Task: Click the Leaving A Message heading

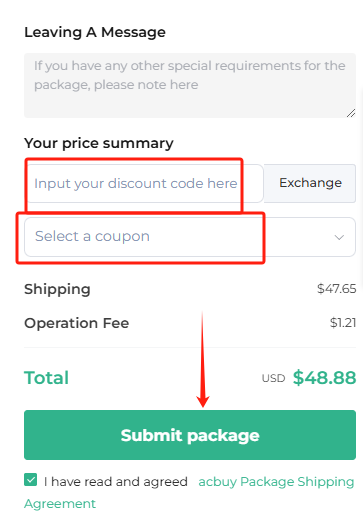Action: coord(95,33)
